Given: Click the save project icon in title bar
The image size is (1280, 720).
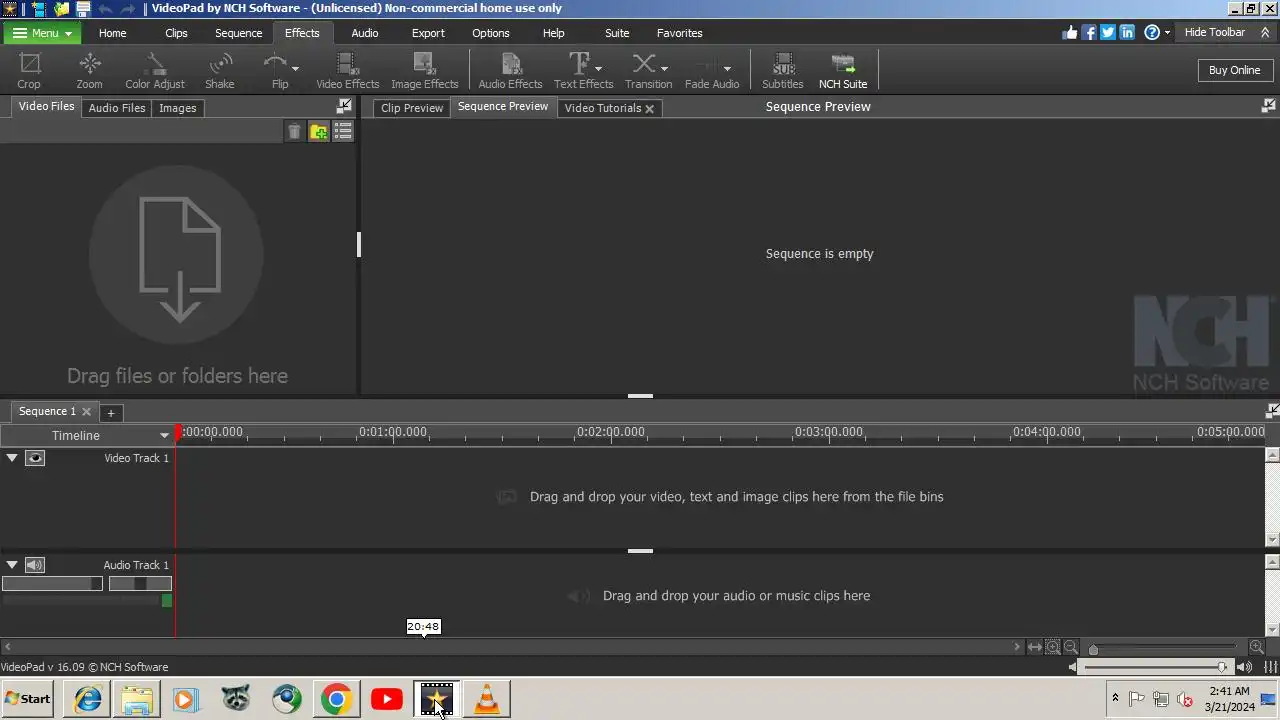Looking at the screenshot, I should point(84,9).
